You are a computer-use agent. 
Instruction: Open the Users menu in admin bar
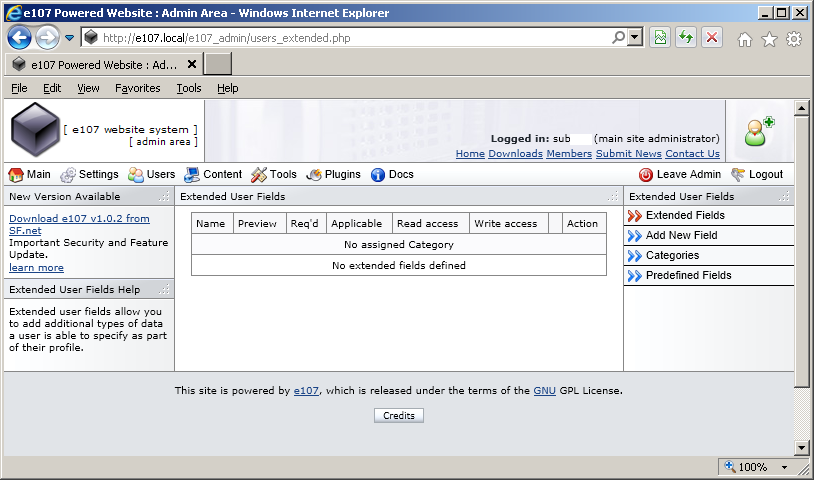[x=151, y=174]
